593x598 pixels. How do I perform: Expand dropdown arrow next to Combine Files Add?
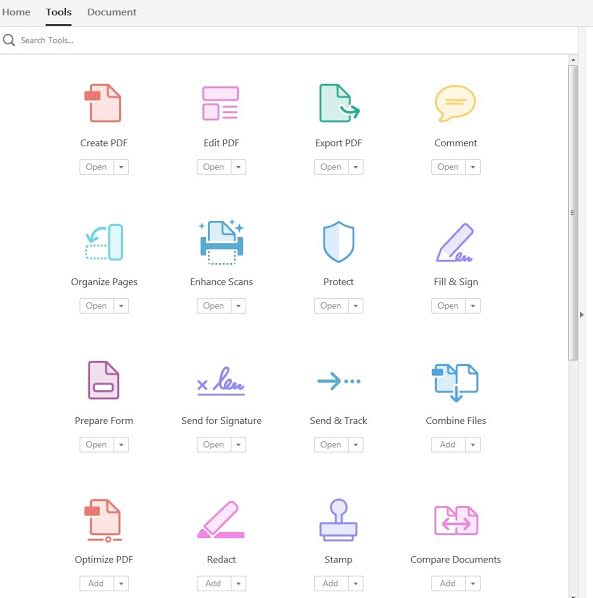[473, 445]
